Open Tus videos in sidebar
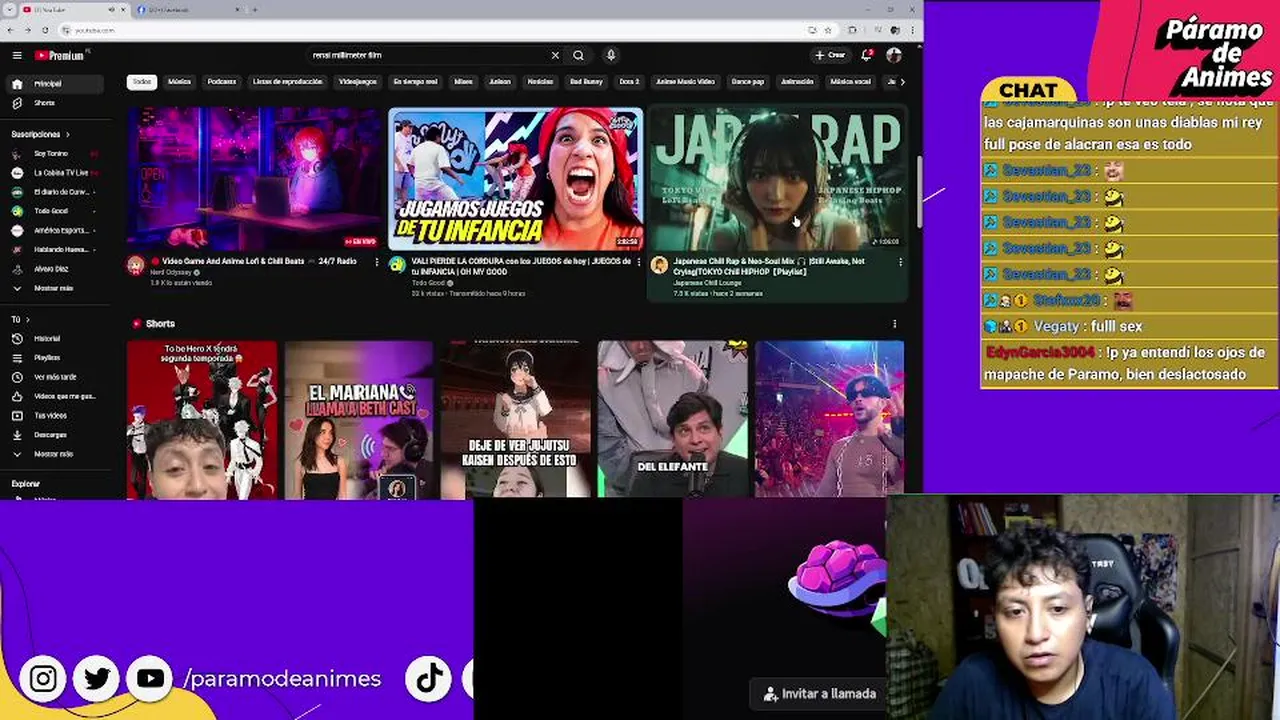Image resolution: width=1280 pixels, height=720 pixels. tap(55, 415)
